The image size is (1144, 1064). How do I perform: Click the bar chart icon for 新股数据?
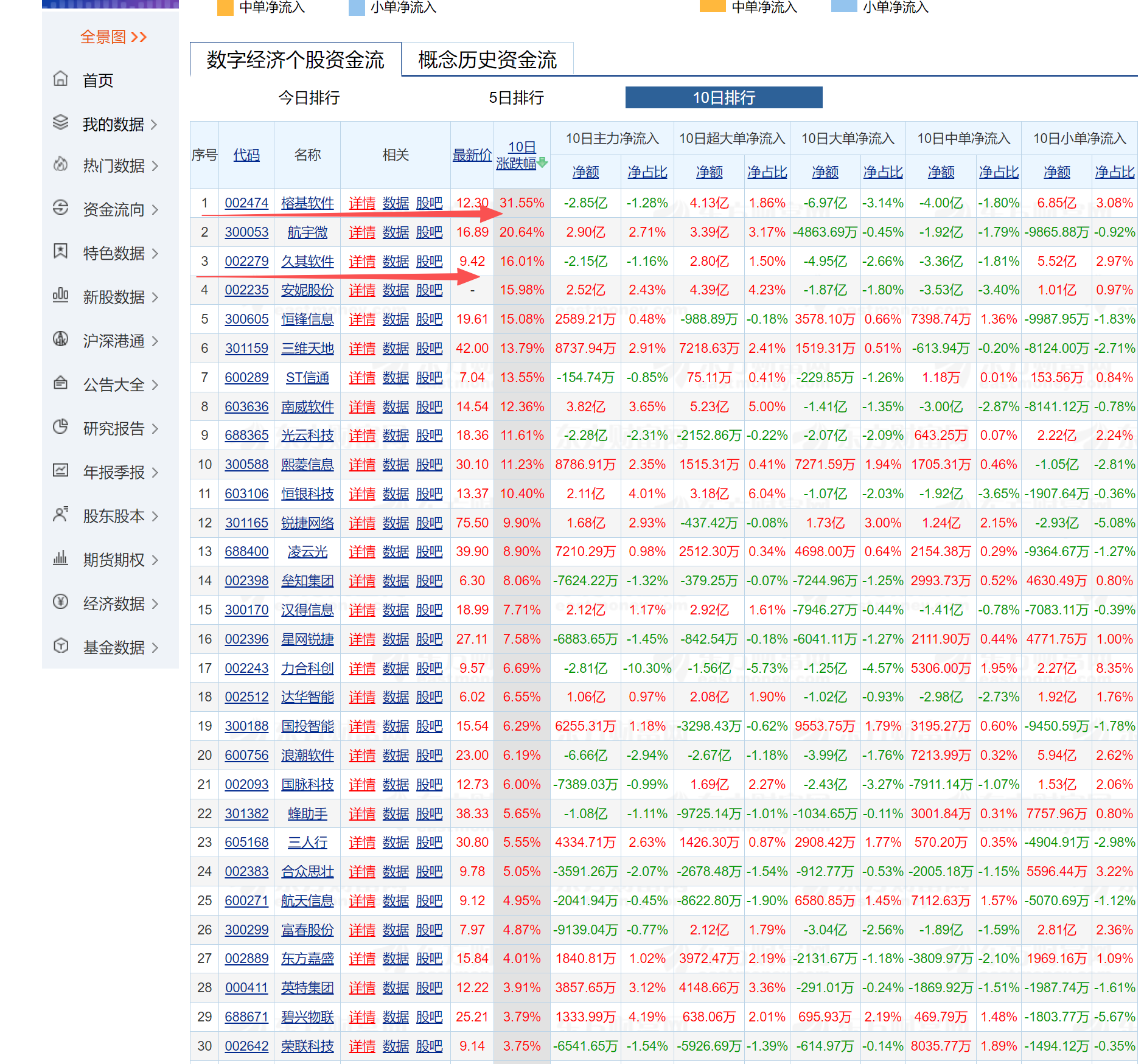60,295
